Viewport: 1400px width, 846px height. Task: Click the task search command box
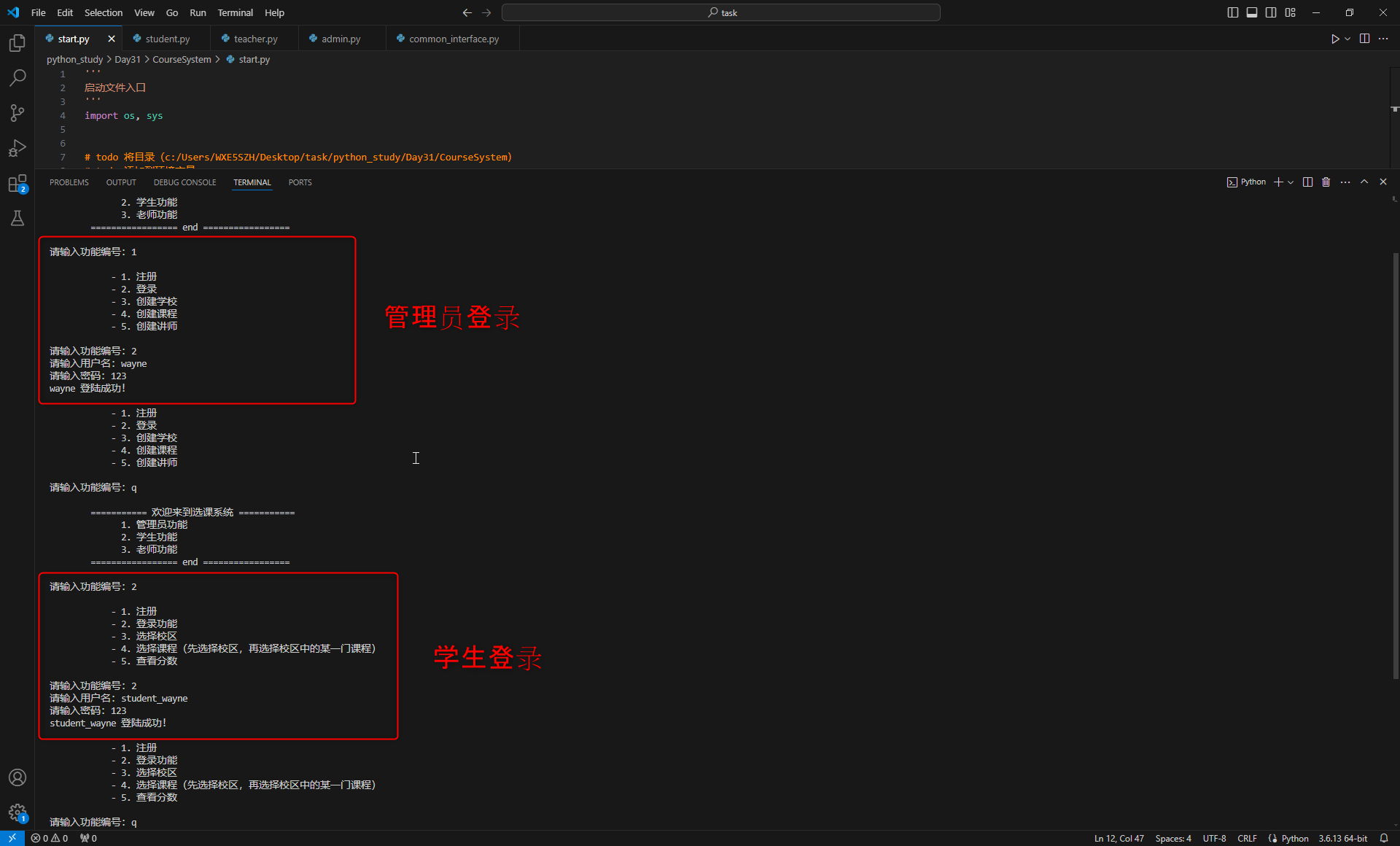(720, 12)
